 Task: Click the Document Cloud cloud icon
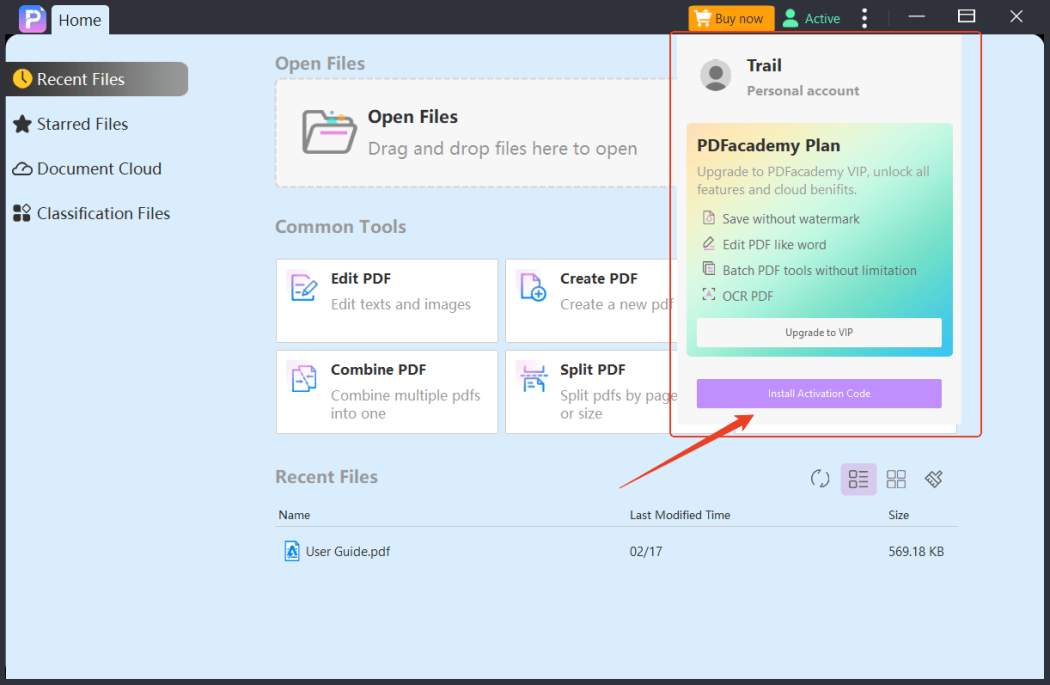click(22, 169)
